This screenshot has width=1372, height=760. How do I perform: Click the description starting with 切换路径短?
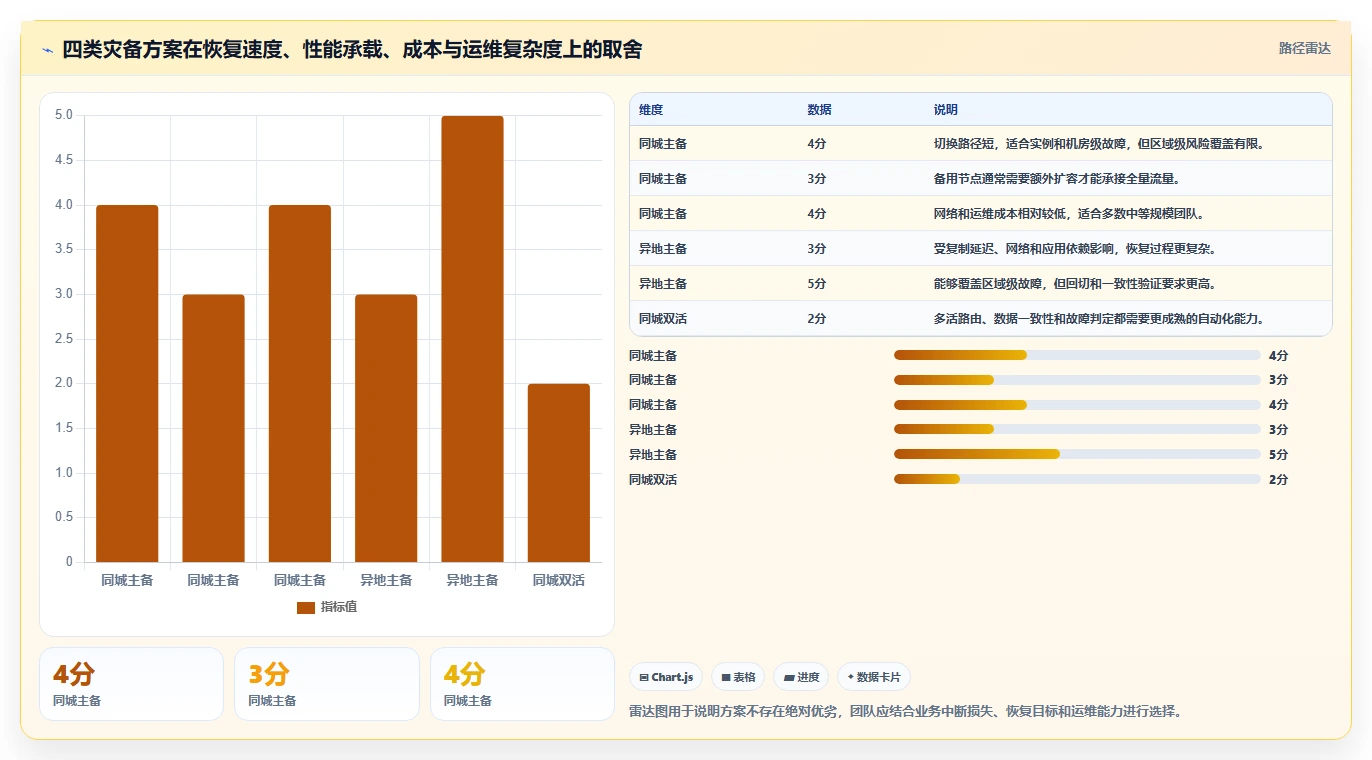click(x=1099, y=144)
